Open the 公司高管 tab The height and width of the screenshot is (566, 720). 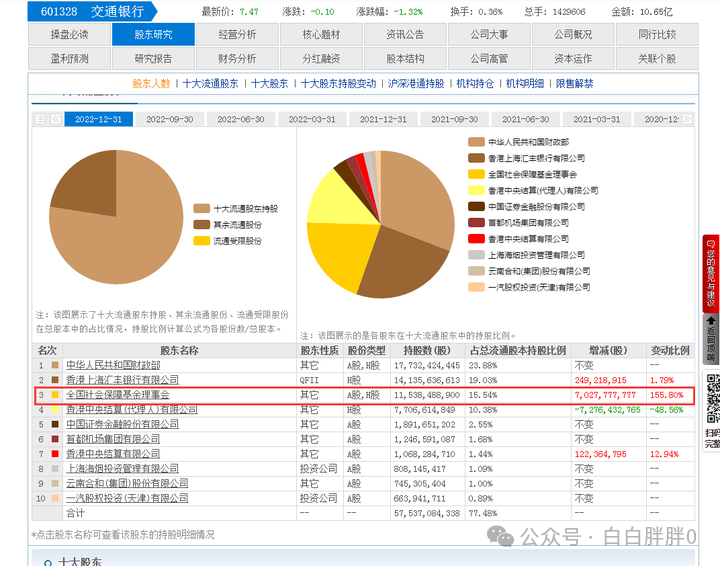[x=489, y=59]
